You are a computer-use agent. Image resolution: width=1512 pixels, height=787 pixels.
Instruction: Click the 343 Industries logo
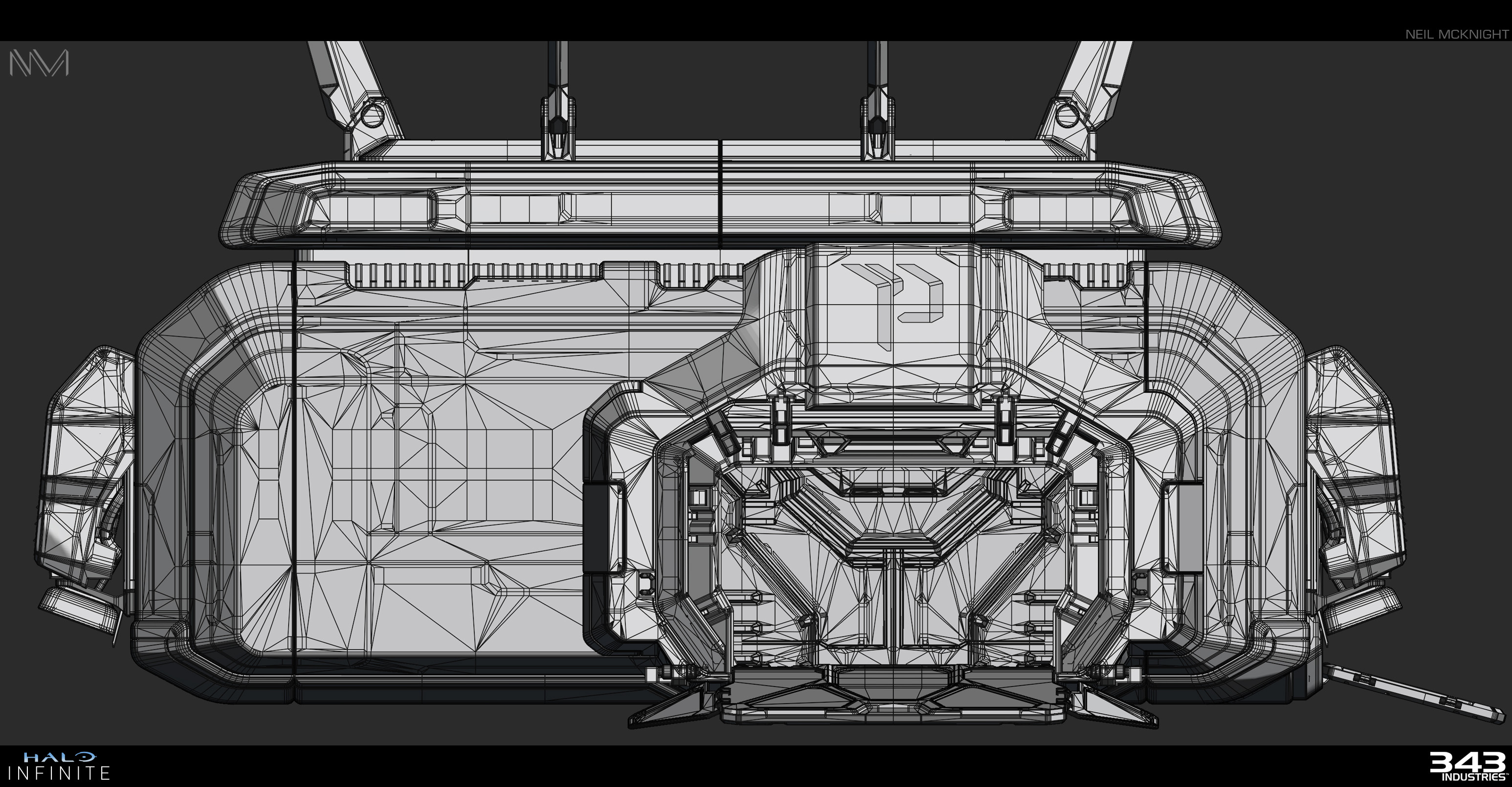pos(1468,766)
